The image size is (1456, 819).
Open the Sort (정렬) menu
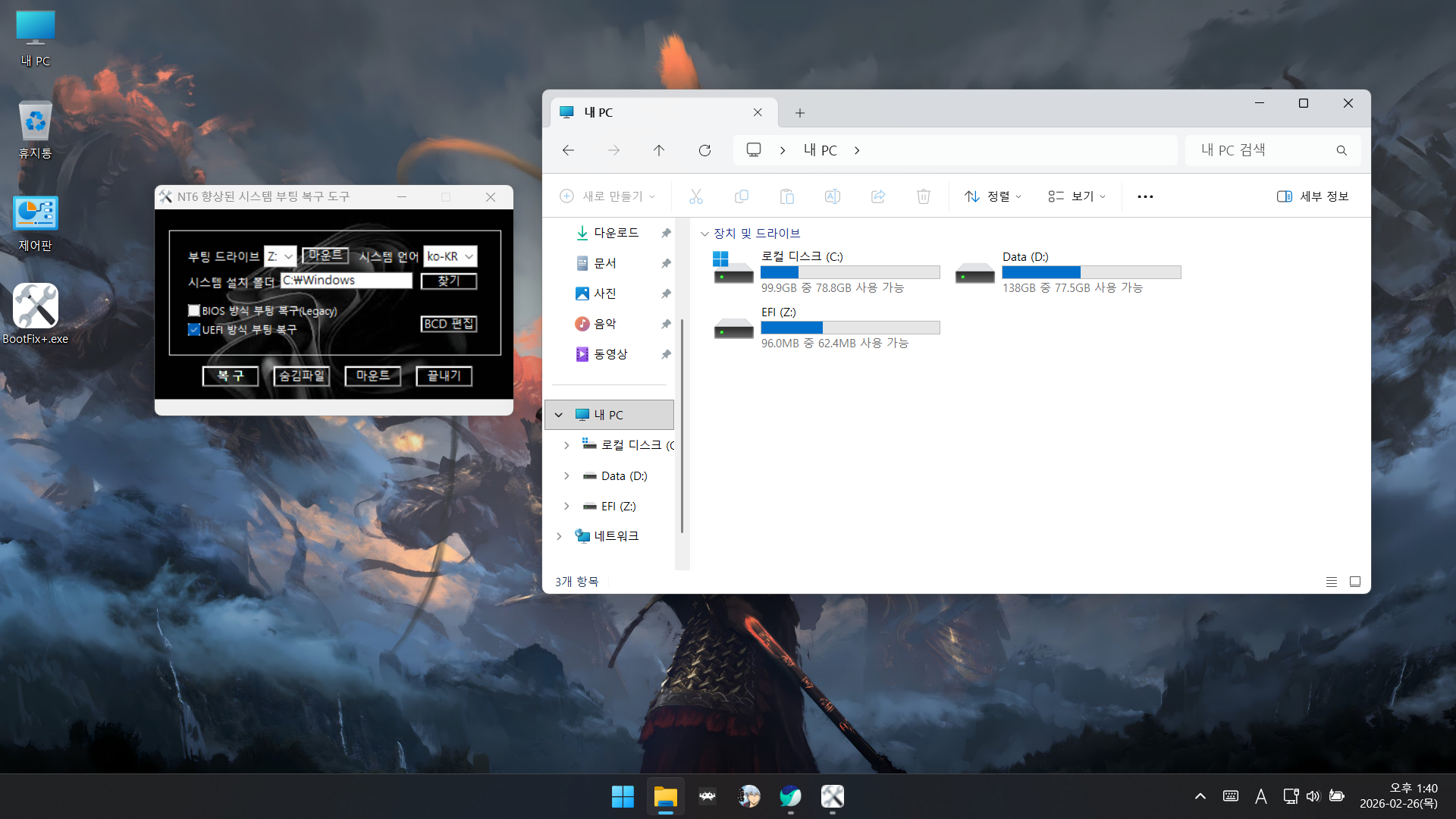[x=993, y=196]
